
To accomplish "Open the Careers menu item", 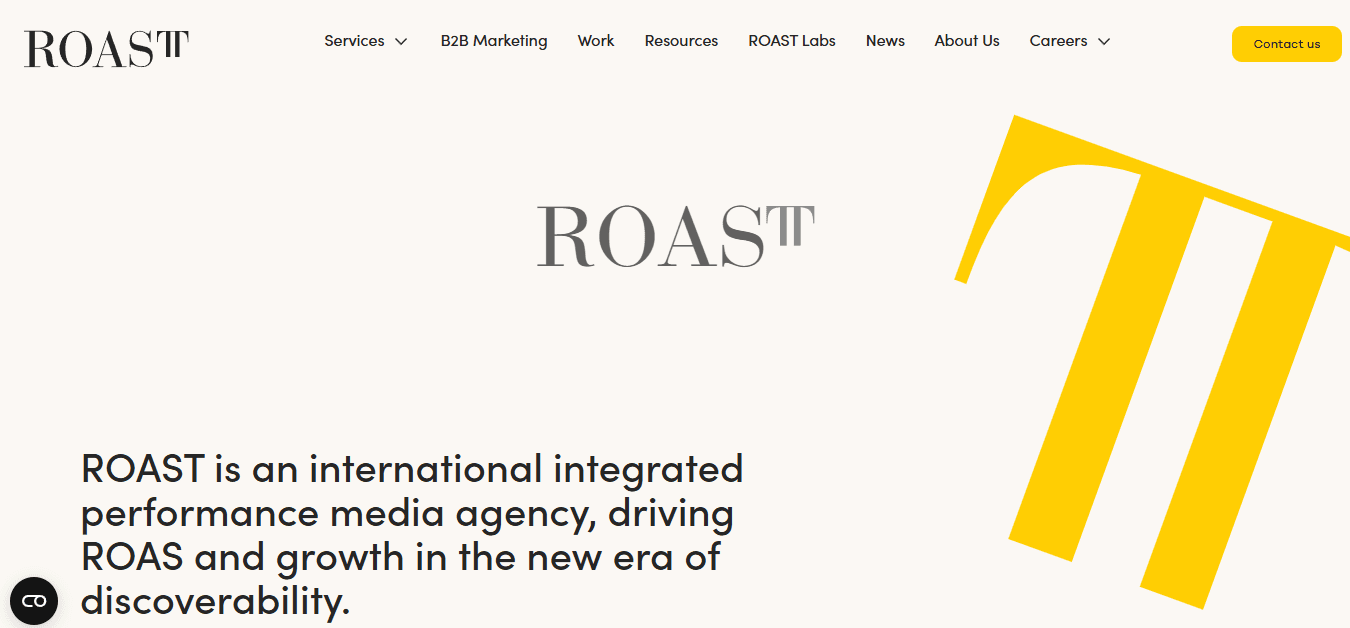I will tap(1058, 41).
